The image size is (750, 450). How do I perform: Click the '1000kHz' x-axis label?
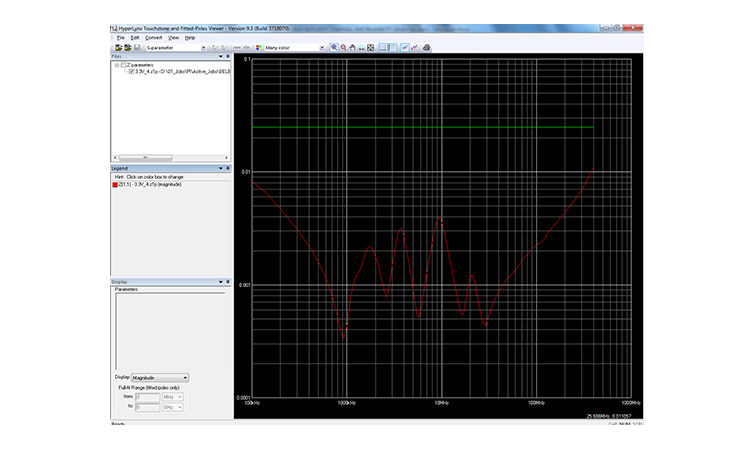pyautogui.click(x=346, y=403)
